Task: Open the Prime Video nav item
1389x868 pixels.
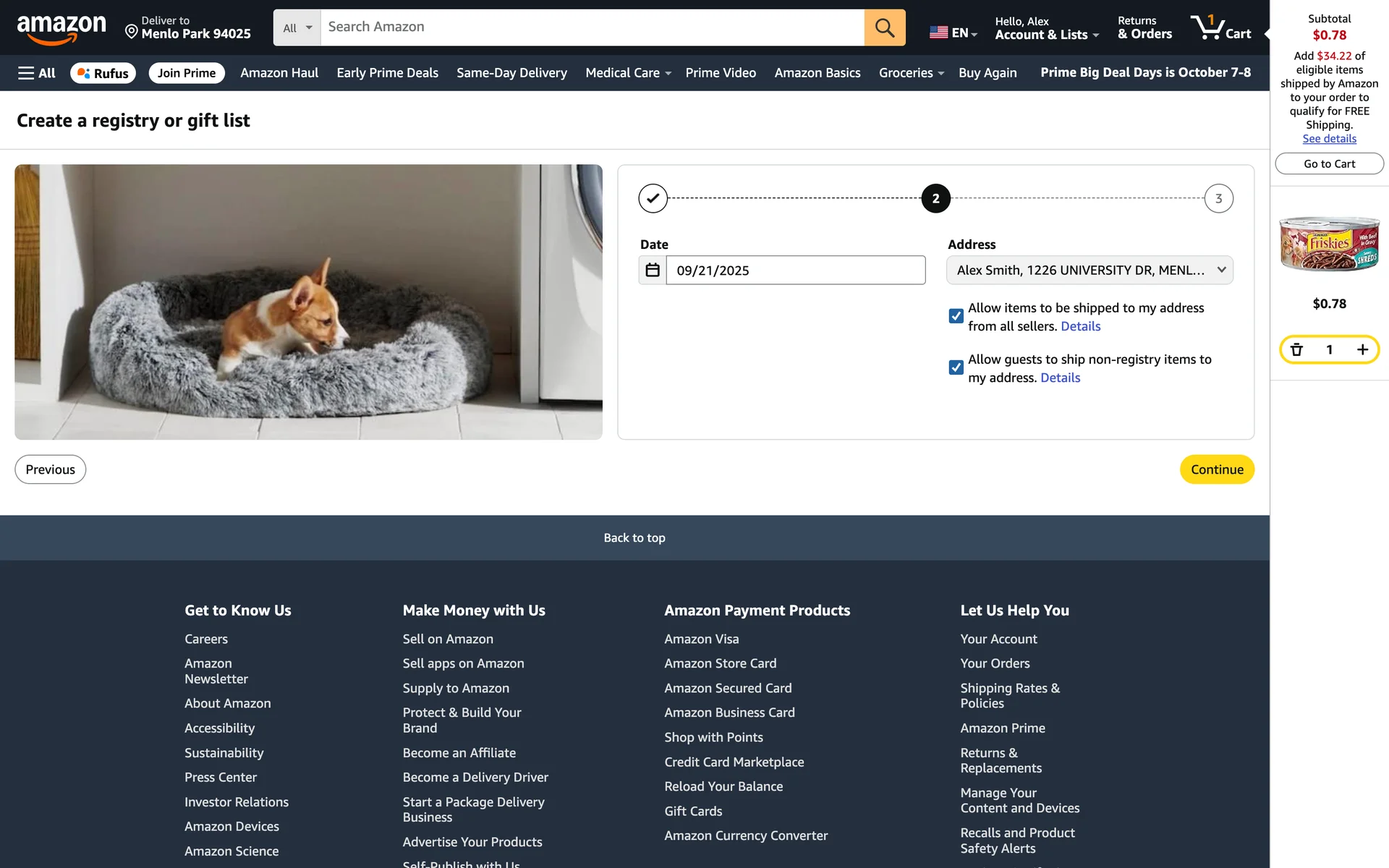Action: [x=720, y=73]
